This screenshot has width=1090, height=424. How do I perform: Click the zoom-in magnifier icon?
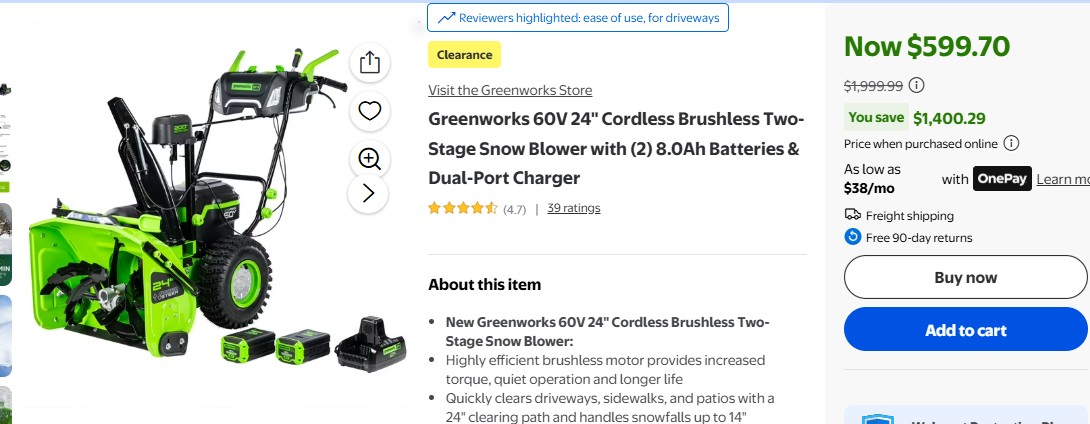click(x=370, y=159)
